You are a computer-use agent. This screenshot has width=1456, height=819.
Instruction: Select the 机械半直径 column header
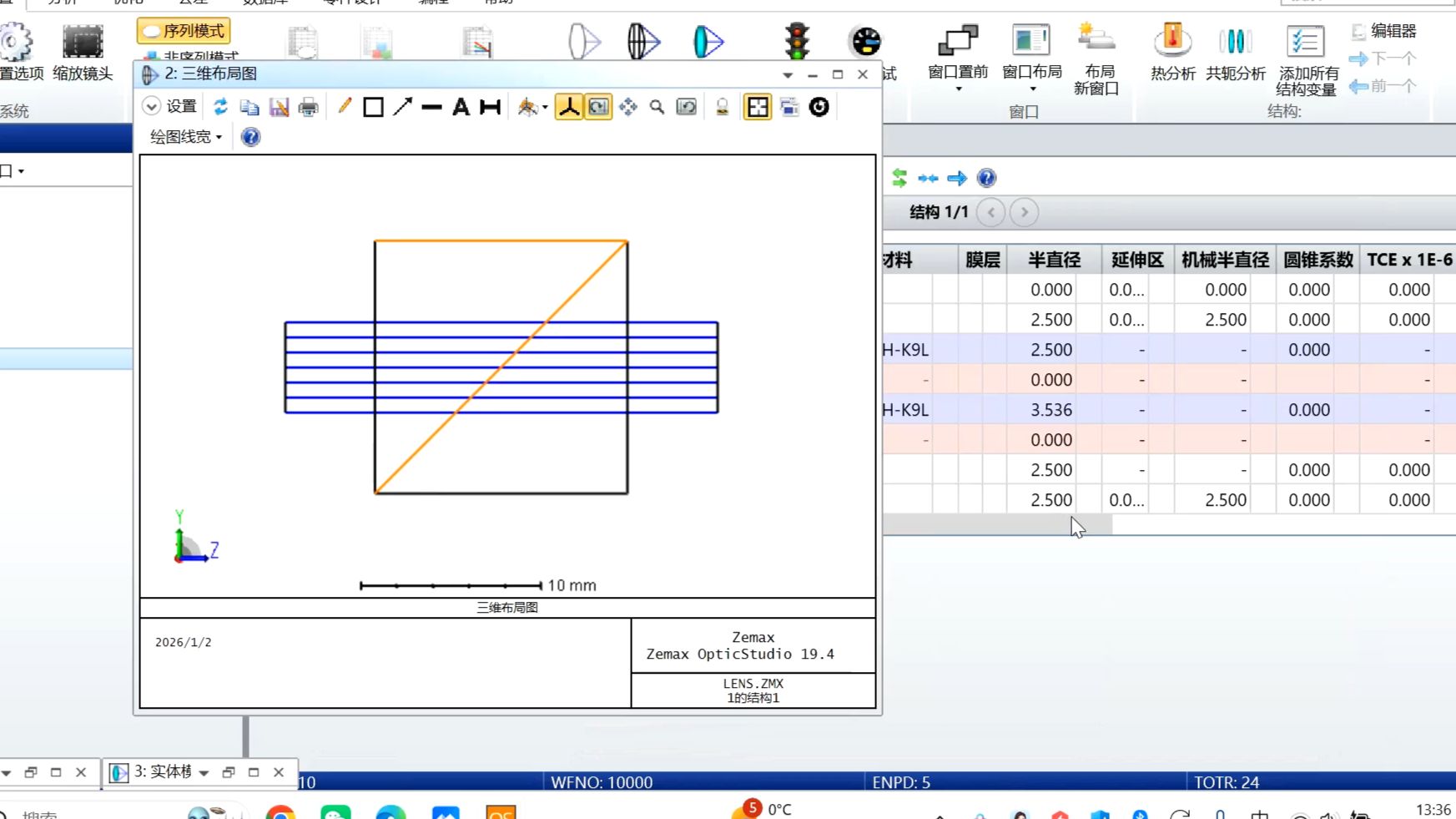[1225, 260]
